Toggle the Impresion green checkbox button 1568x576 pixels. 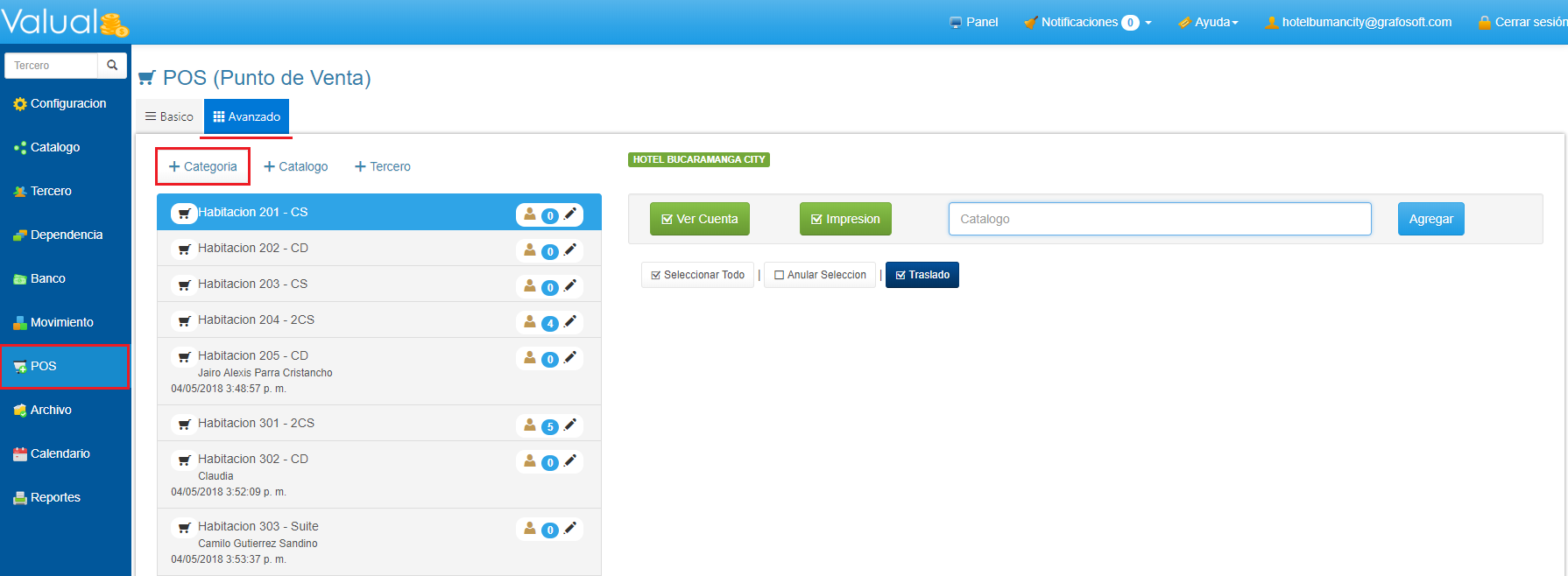click(844, 219)
